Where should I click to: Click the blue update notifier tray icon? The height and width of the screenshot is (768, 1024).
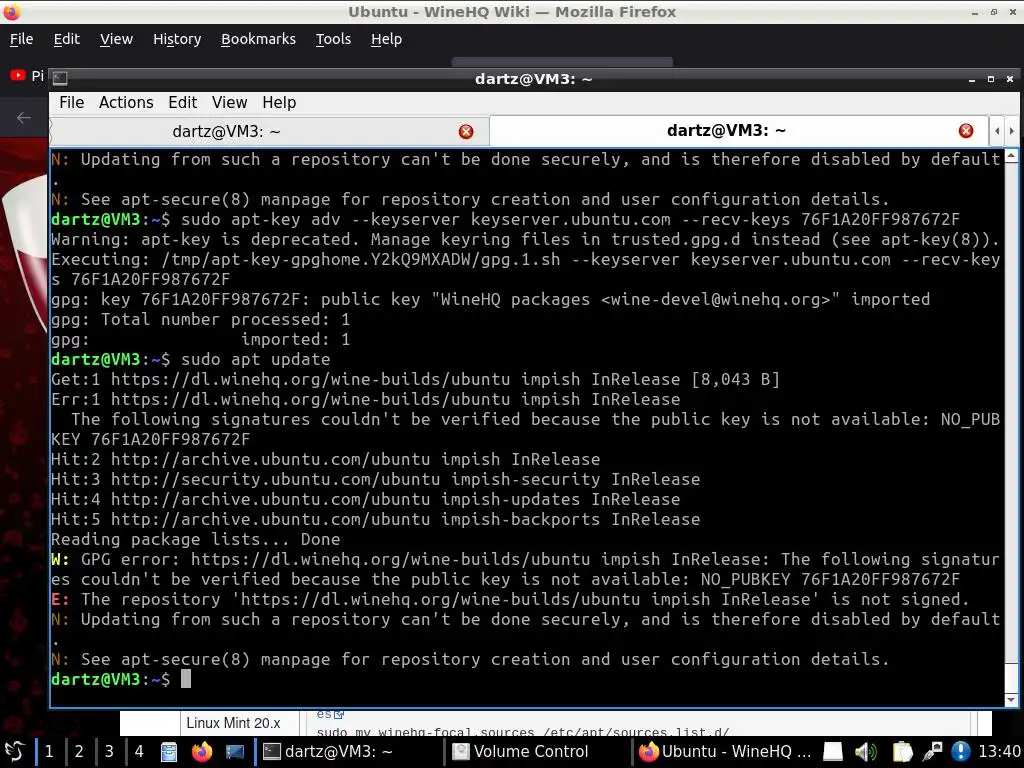point(960,752)
